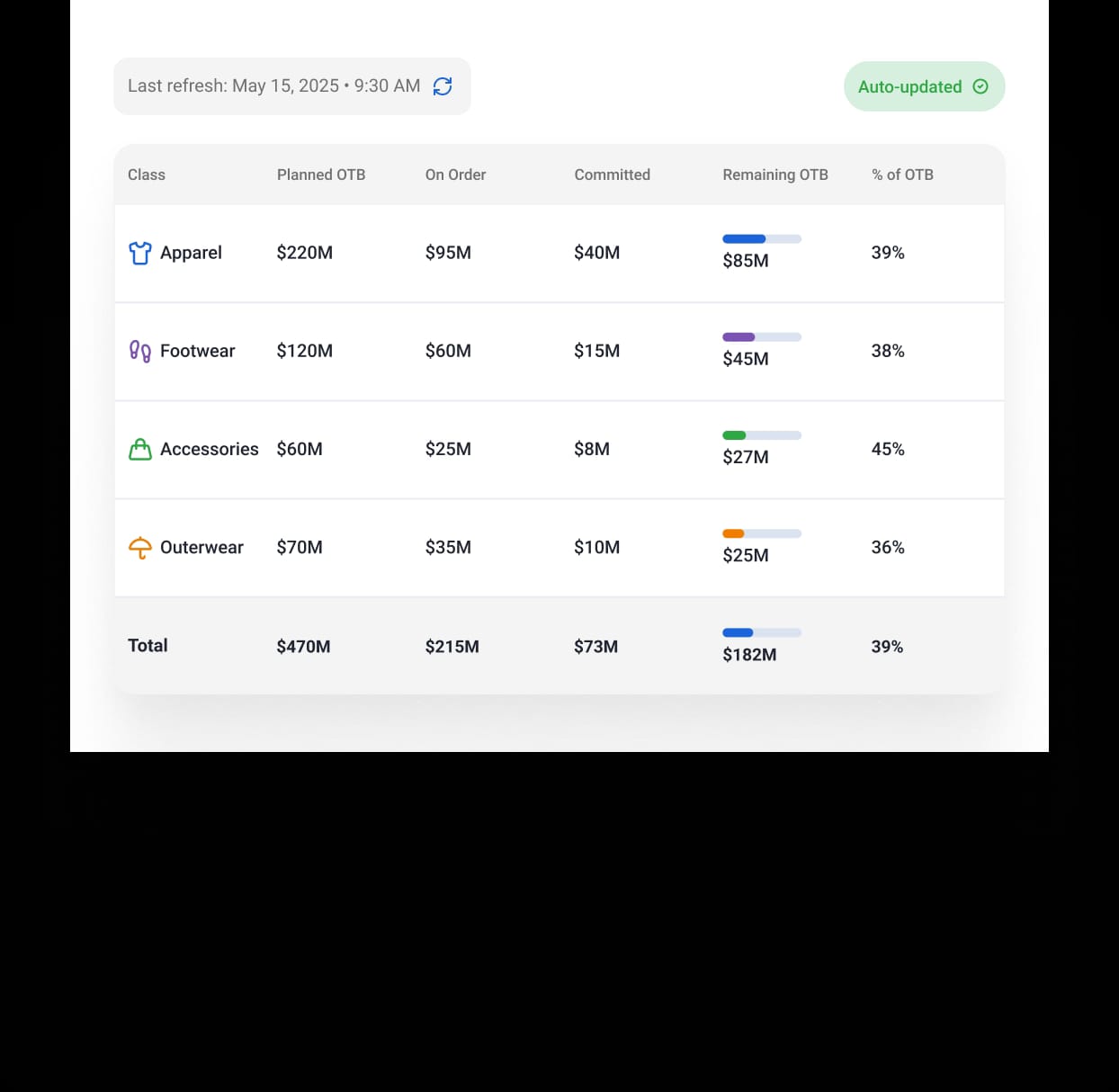Select the Auto-updated status badge
The height and width of the screenshot is (1092, 1119).
[x=924, y=86]
